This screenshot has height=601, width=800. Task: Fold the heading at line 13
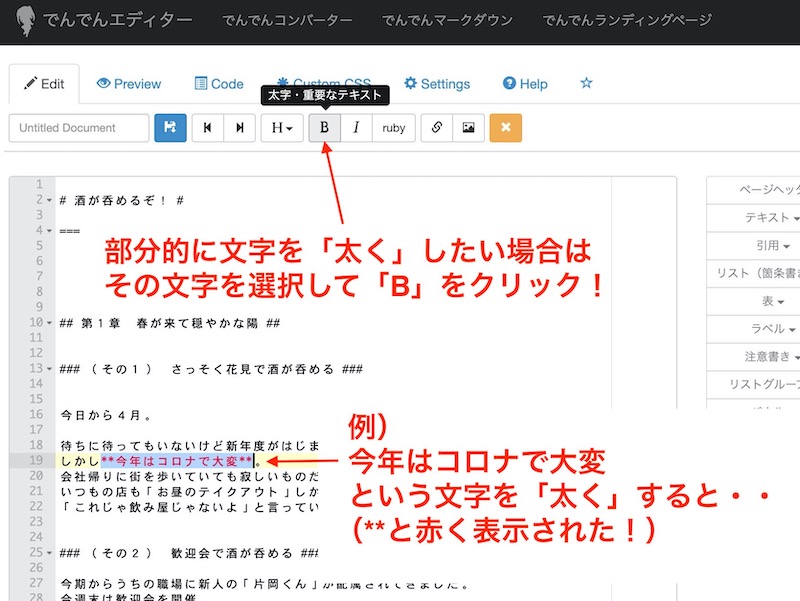50,369
